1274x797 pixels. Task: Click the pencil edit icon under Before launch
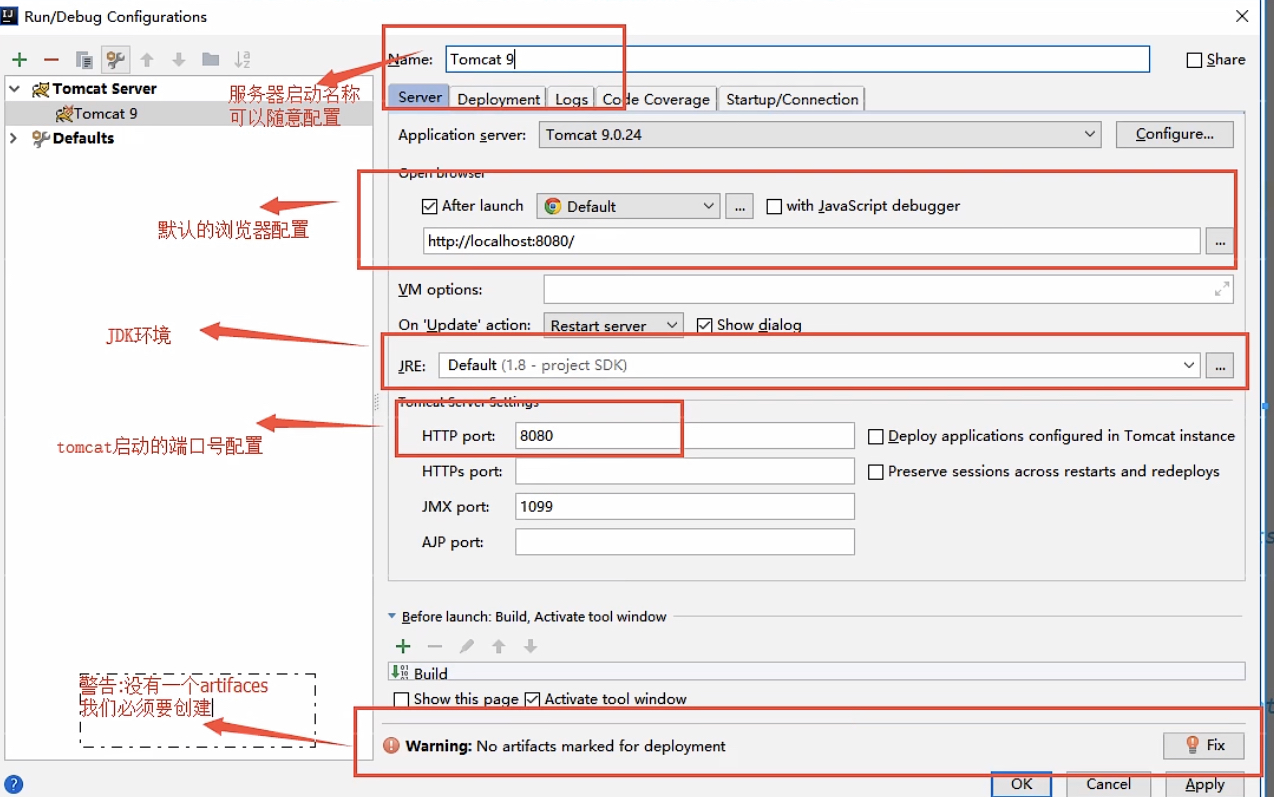click(x=467, y=646)
